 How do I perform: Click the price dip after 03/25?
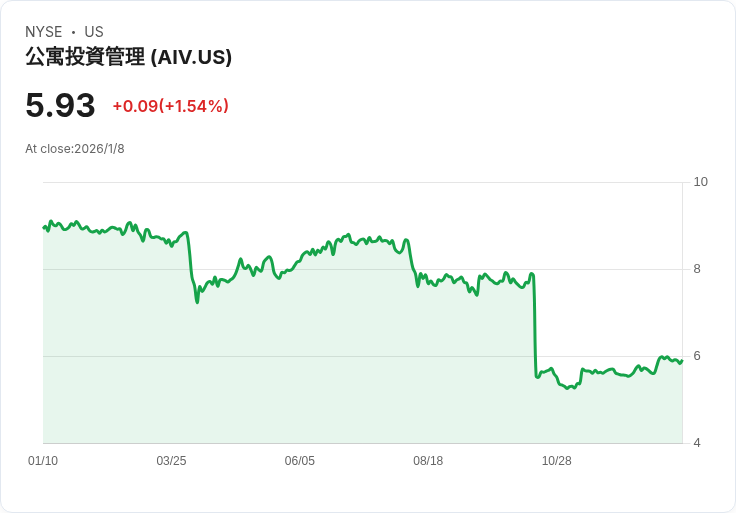point(197,300)
